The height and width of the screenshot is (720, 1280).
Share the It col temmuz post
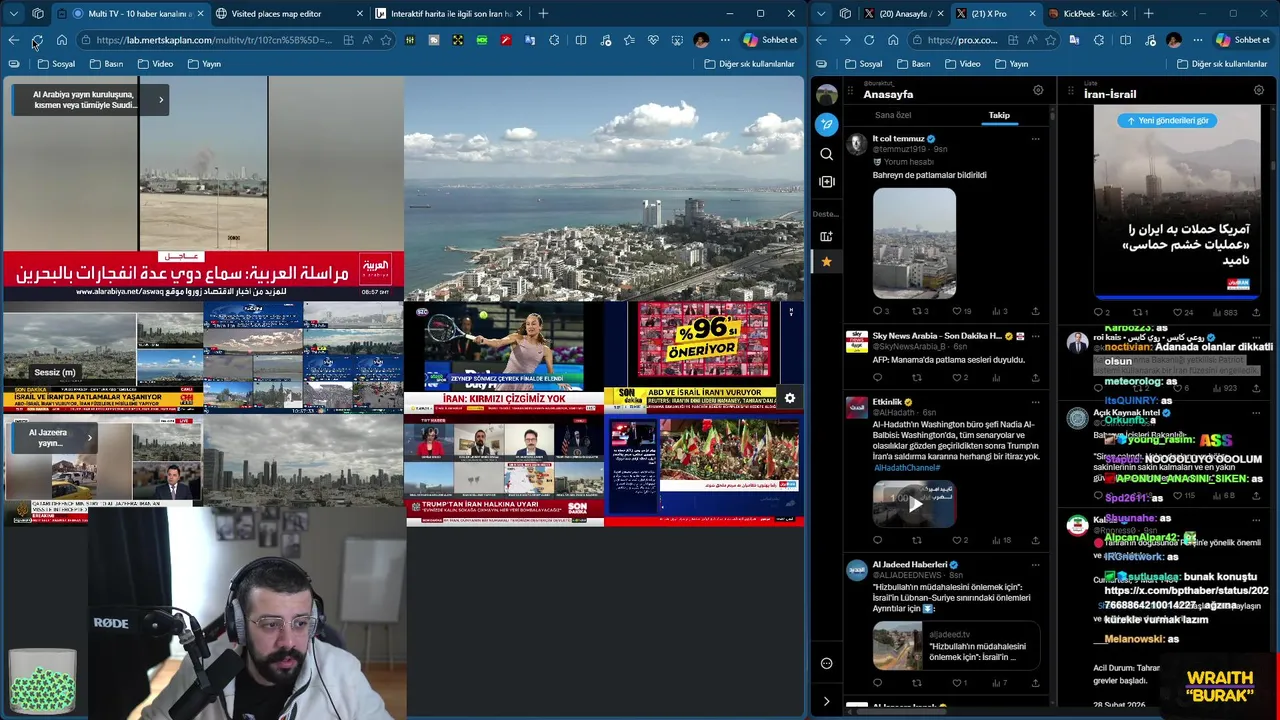[1035, 311]
